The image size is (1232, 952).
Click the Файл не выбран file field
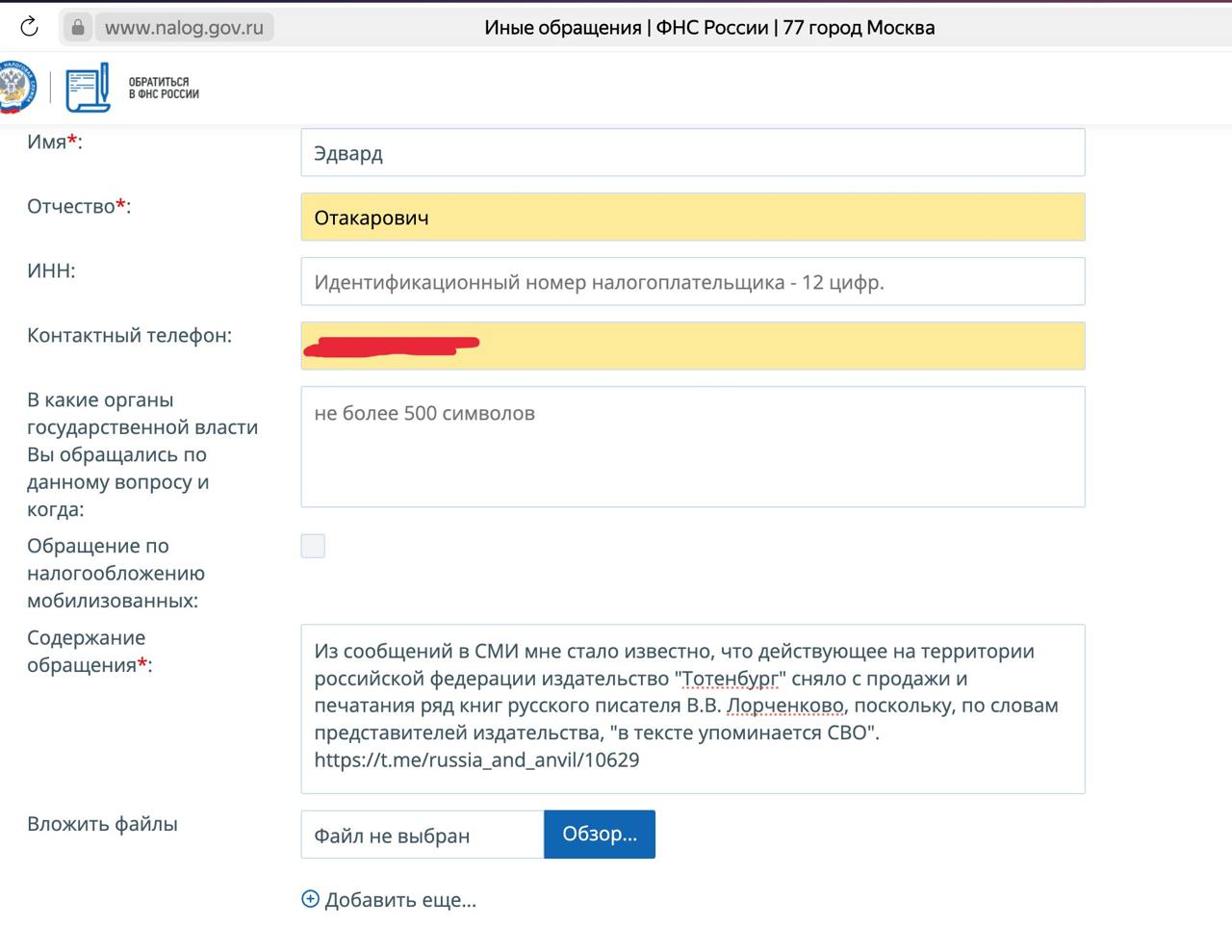(422, 835)
